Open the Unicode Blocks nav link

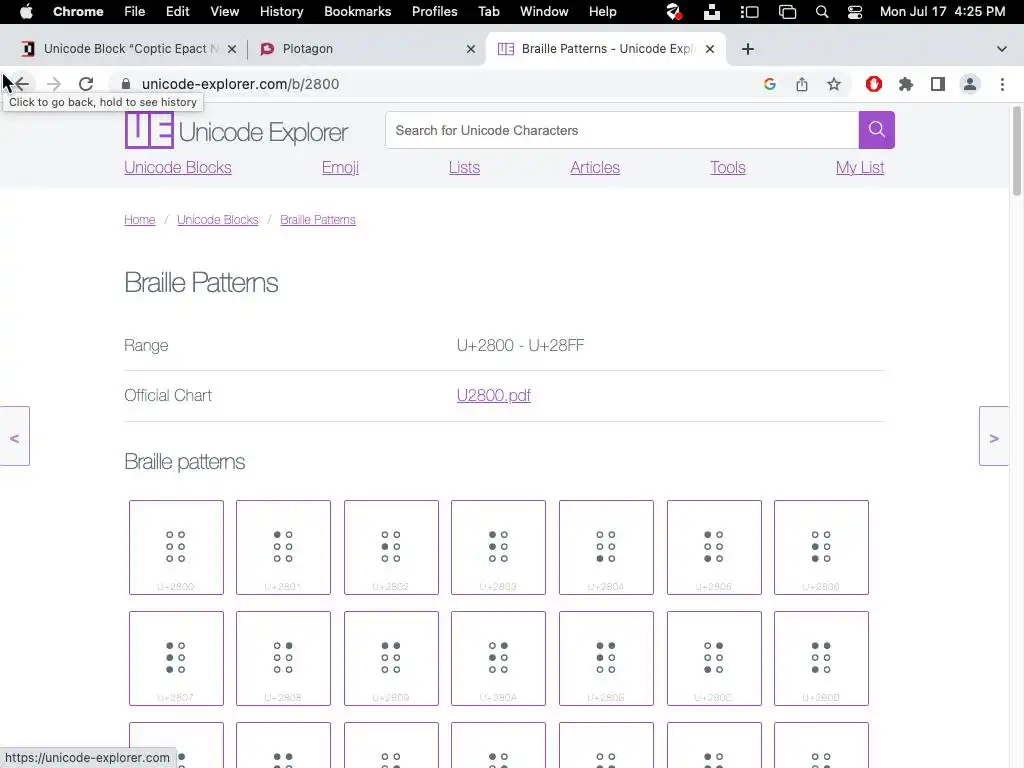click(x=178, y=167)
